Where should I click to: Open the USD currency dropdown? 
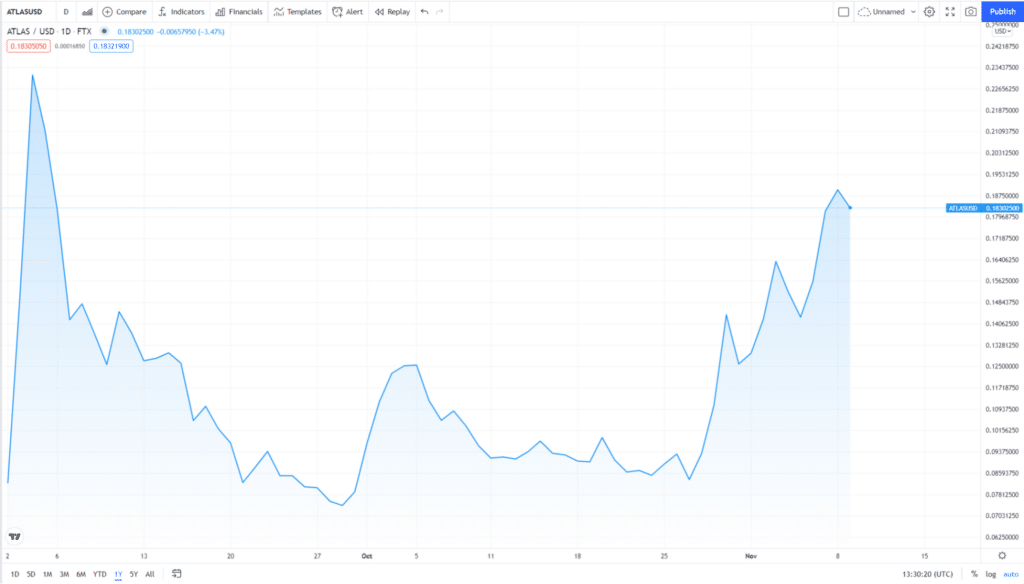point(1002,31)
